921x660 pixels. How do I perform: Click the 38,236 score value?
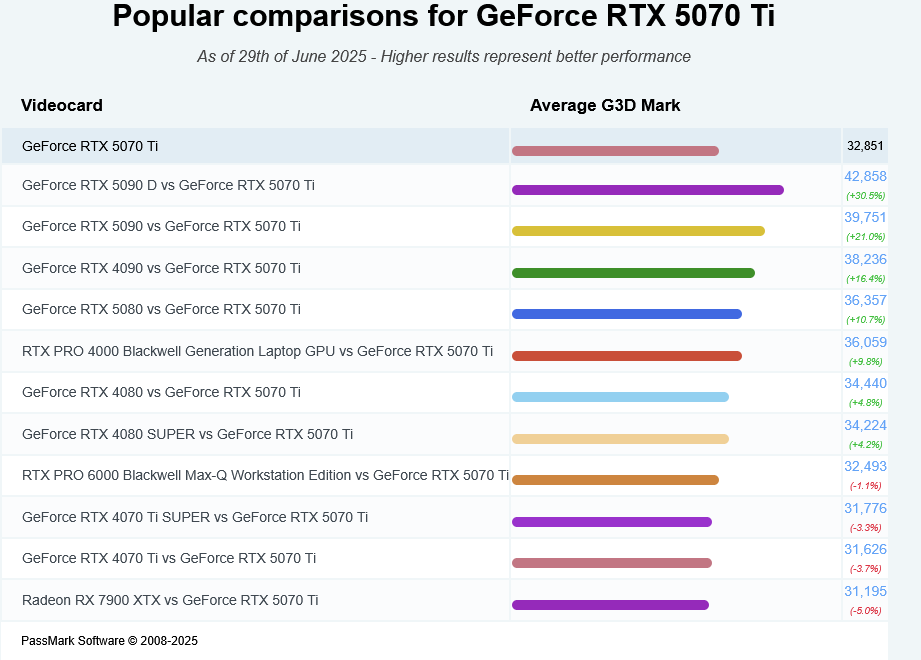point(865,260)
